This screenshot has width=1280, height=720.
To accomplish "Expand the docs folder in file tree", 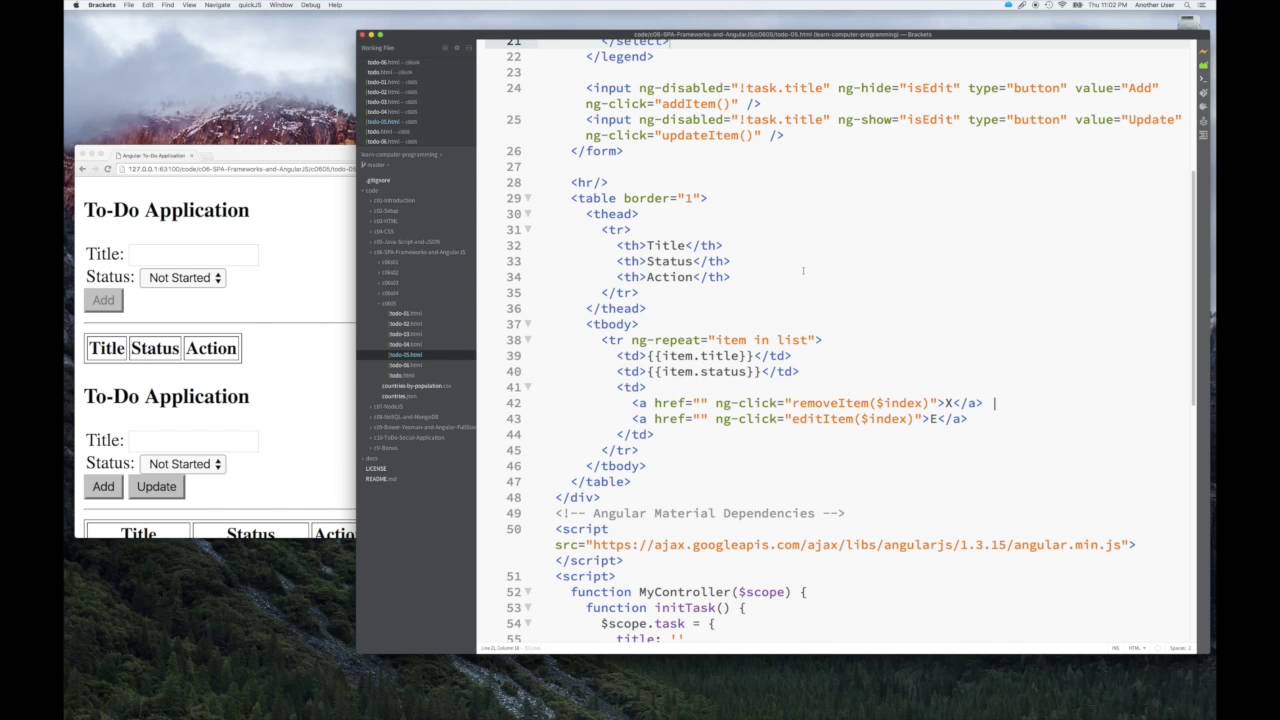I will coord(371,458).
